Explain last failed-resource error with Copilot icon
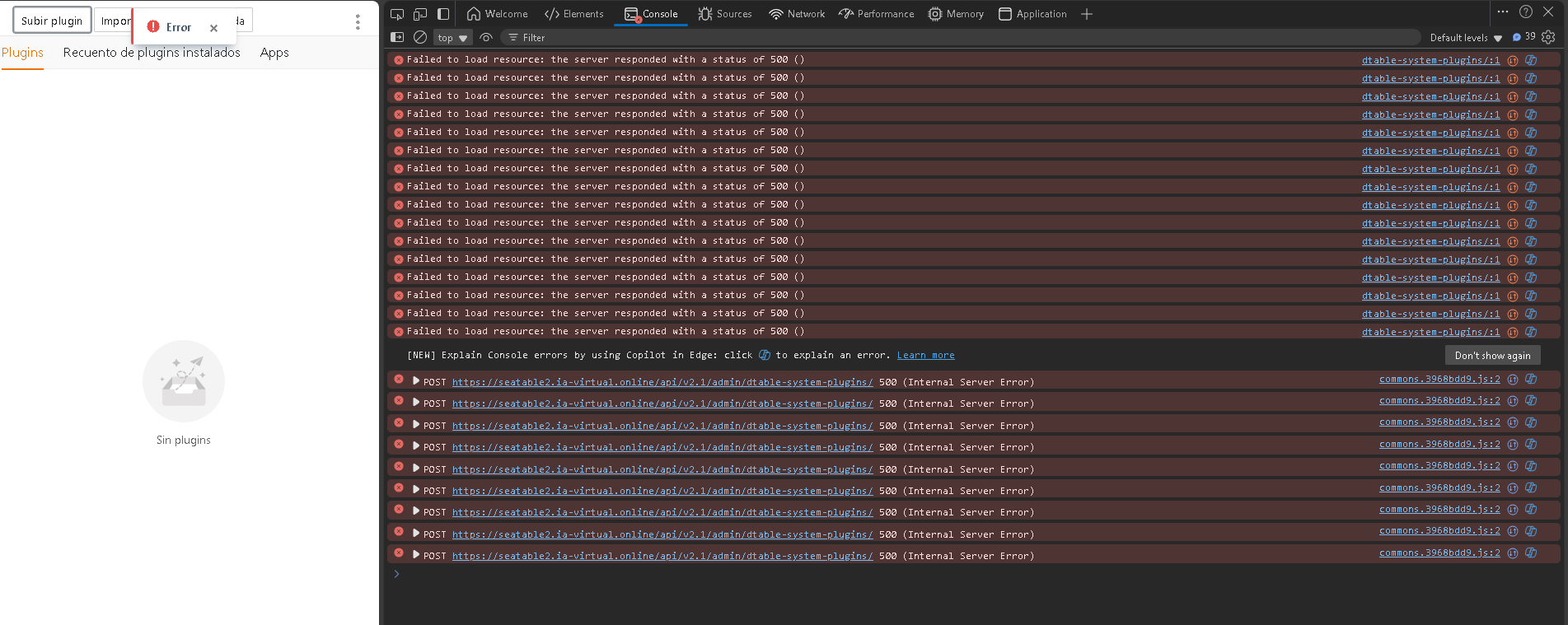Image resolution: width=1568 pixels, height=625 pixels. click(1531, 332)
